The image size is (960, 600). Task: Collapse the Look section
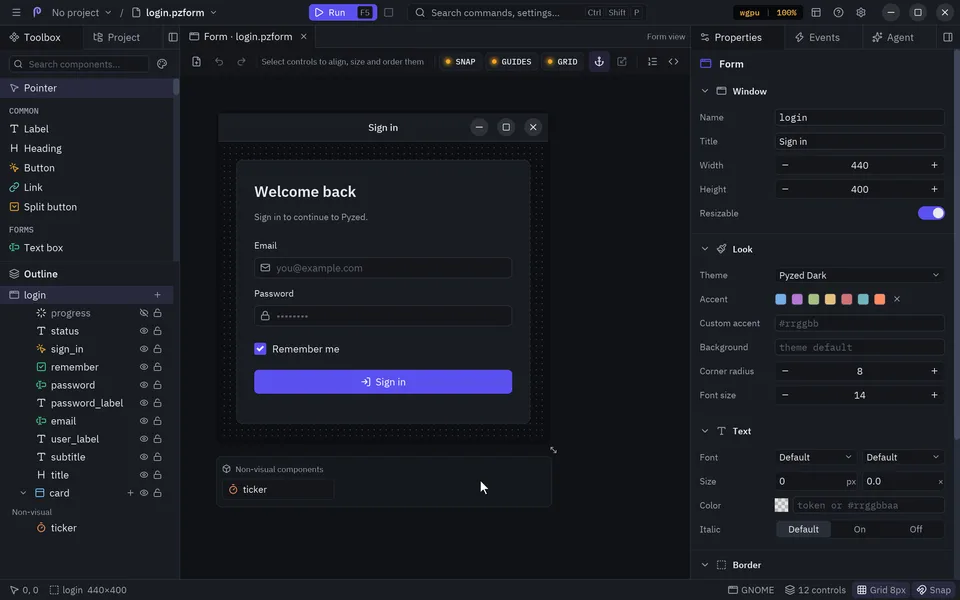point(705,249)
